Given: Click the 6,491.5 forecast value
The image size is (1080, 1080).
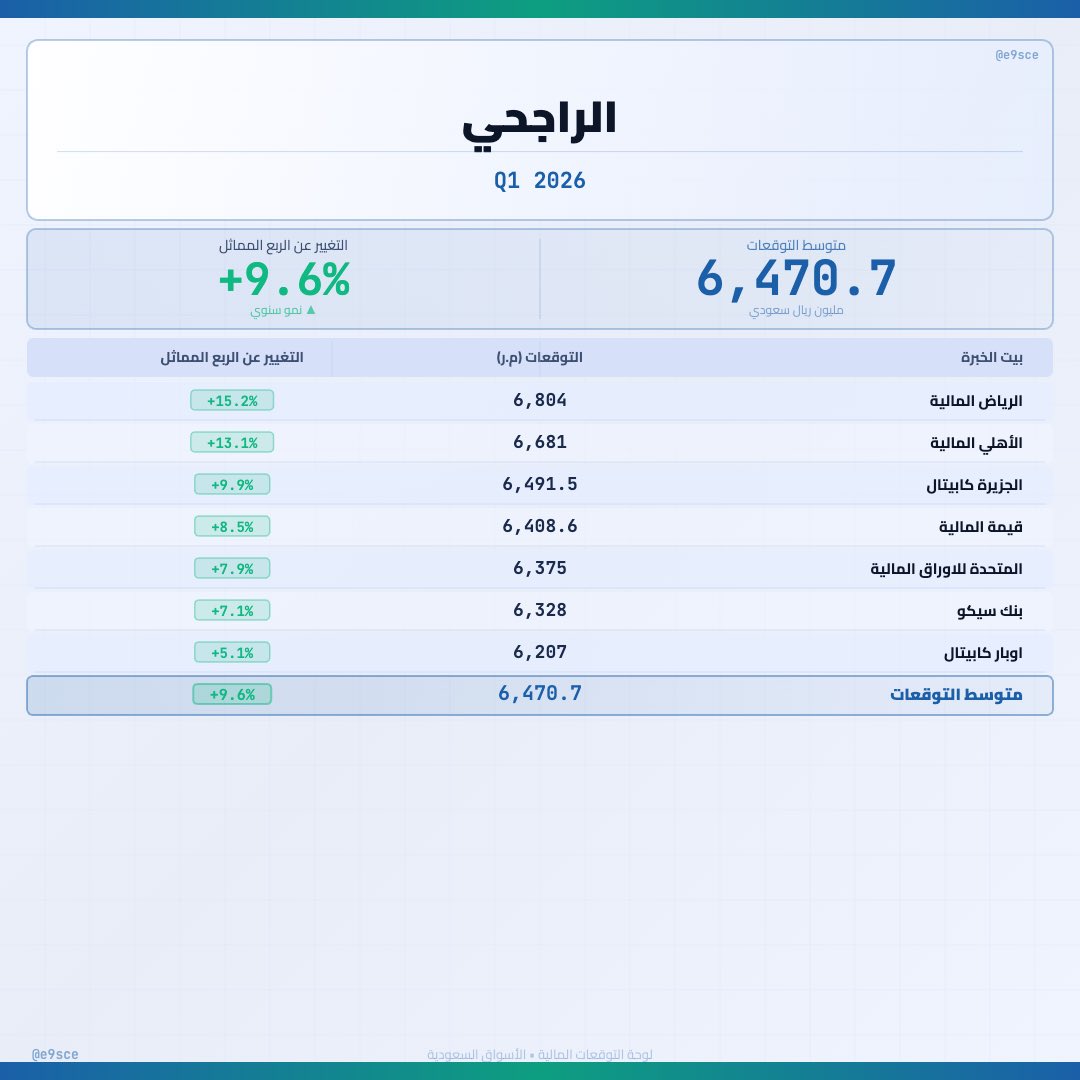Looking at the screenshot, I should 539,484.
